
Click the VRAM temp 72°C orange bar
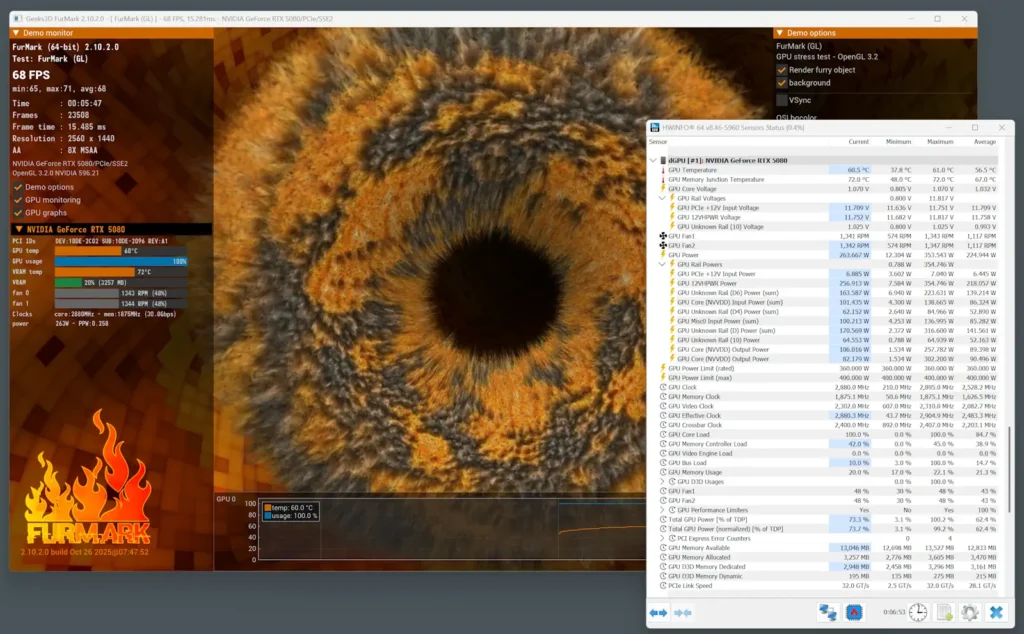[95, 272]
